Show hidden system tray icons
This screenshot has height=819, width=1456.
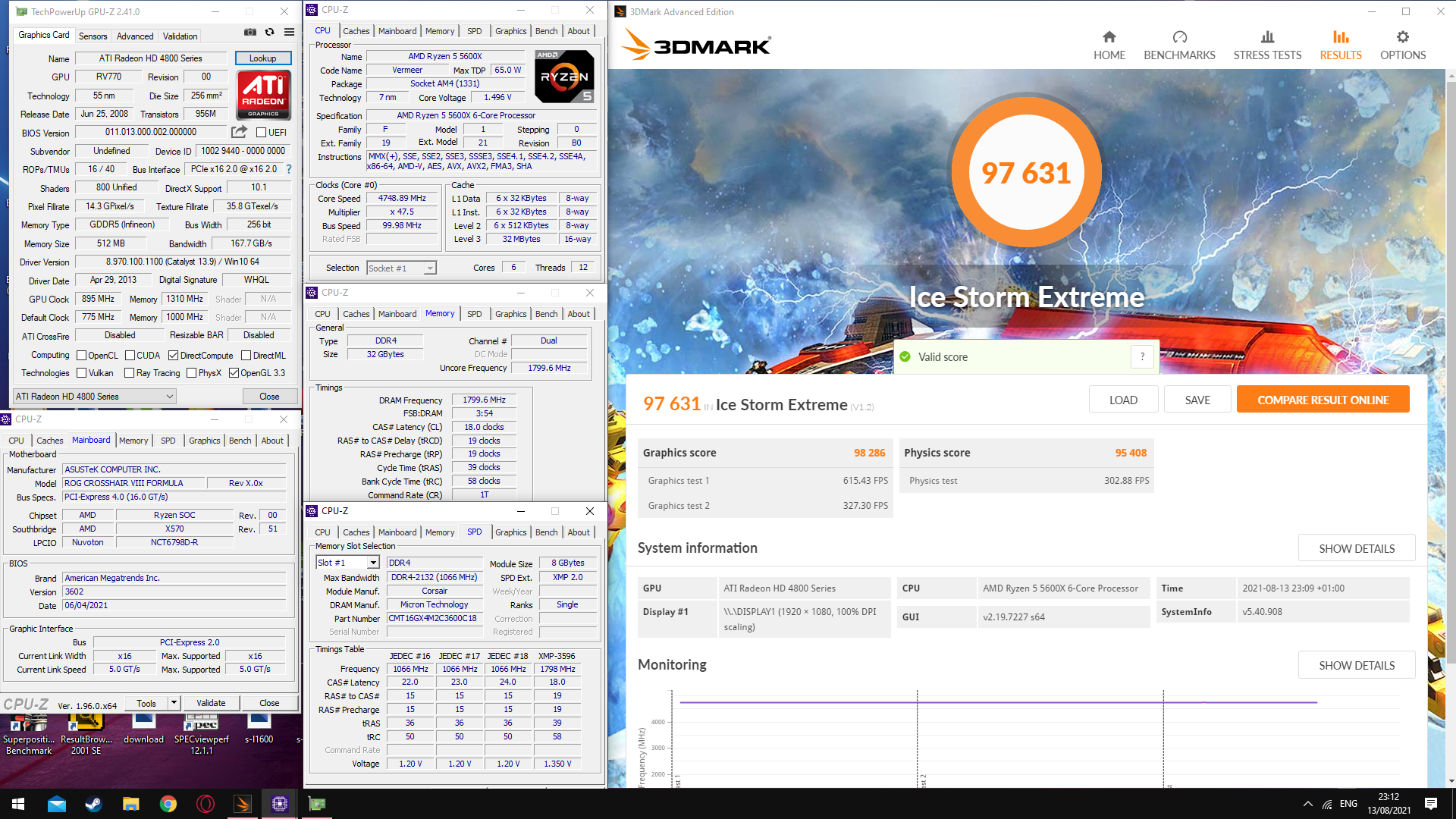click(1307, 804)
